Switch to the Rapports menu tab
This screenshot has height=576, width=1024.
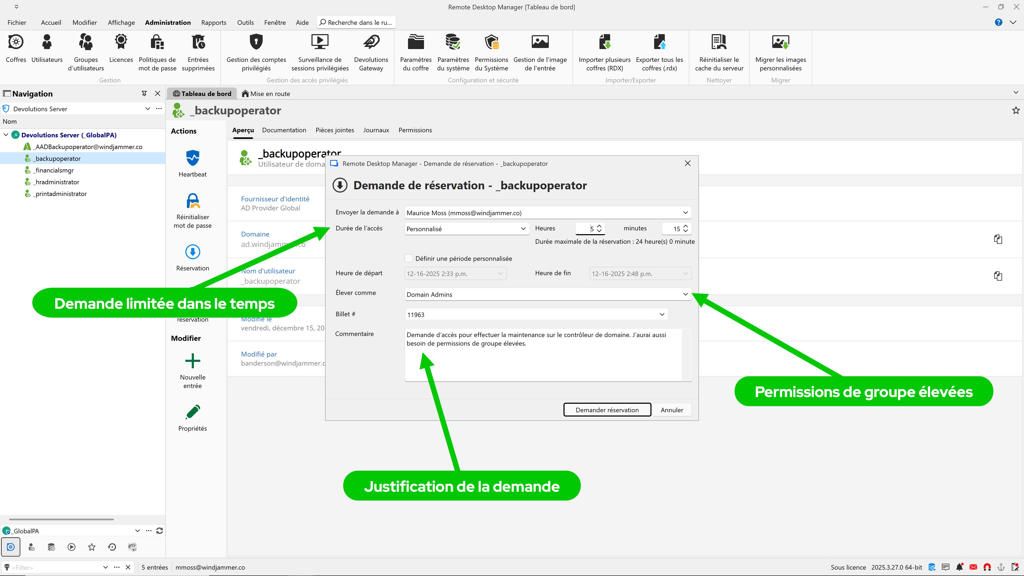pos(213,22)
